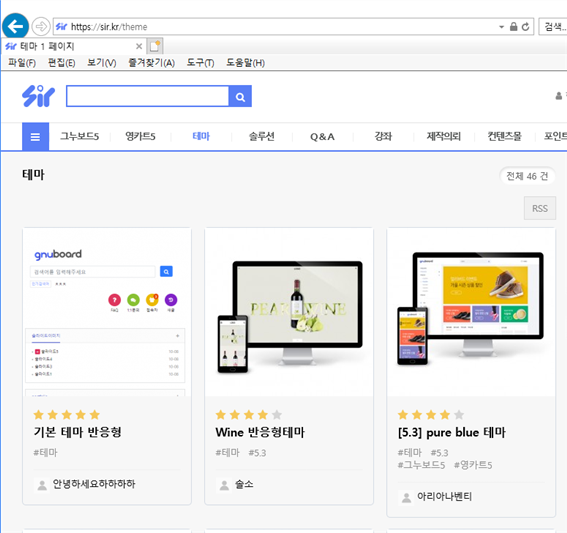This screenshot has width=567, height=533.
Task: Click the site search input field
Action: pyautogui.click(x=148, y=96)
